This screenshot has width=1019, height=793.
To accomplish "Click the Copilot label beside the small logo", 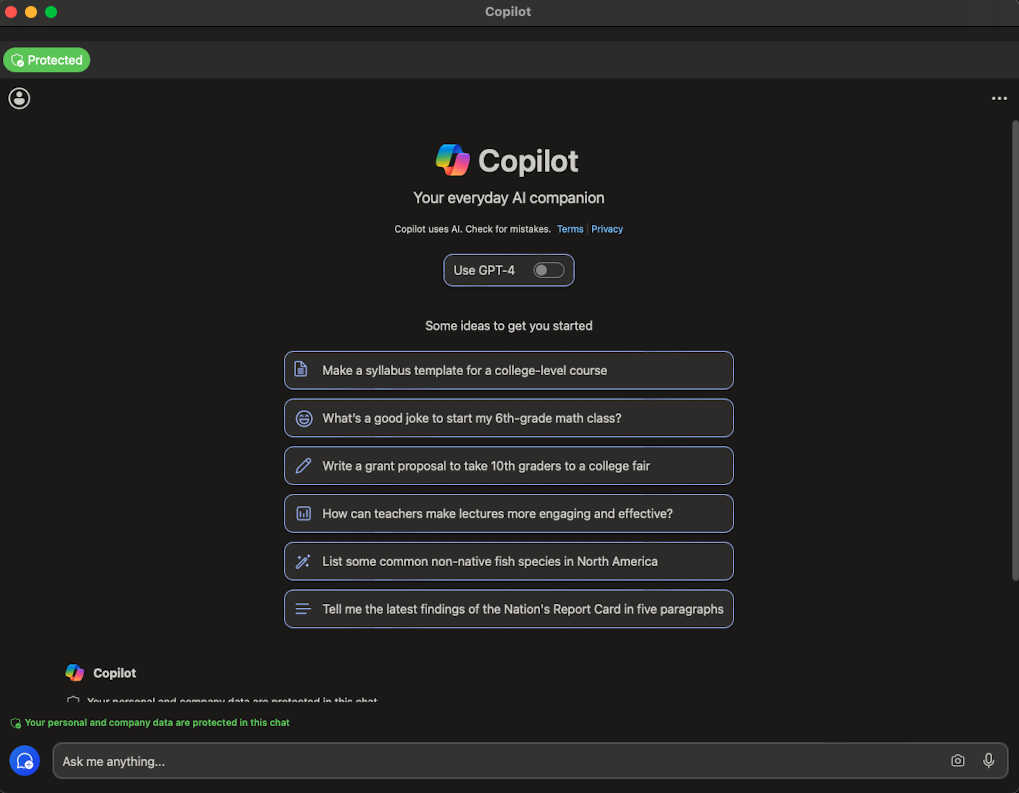I will [x=114, y=672].
